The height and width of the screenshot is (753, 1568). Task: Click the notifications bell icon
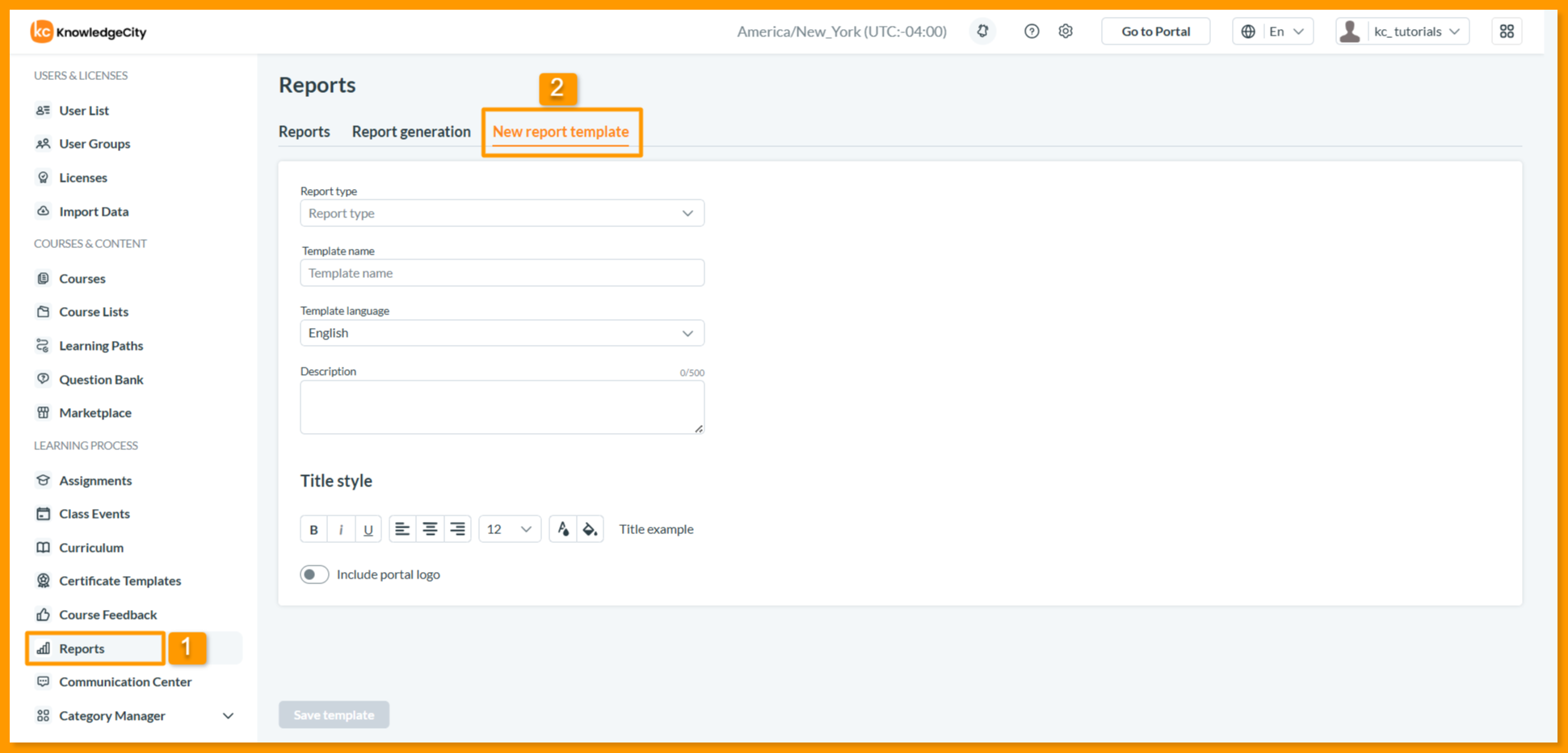pos(982,32)
